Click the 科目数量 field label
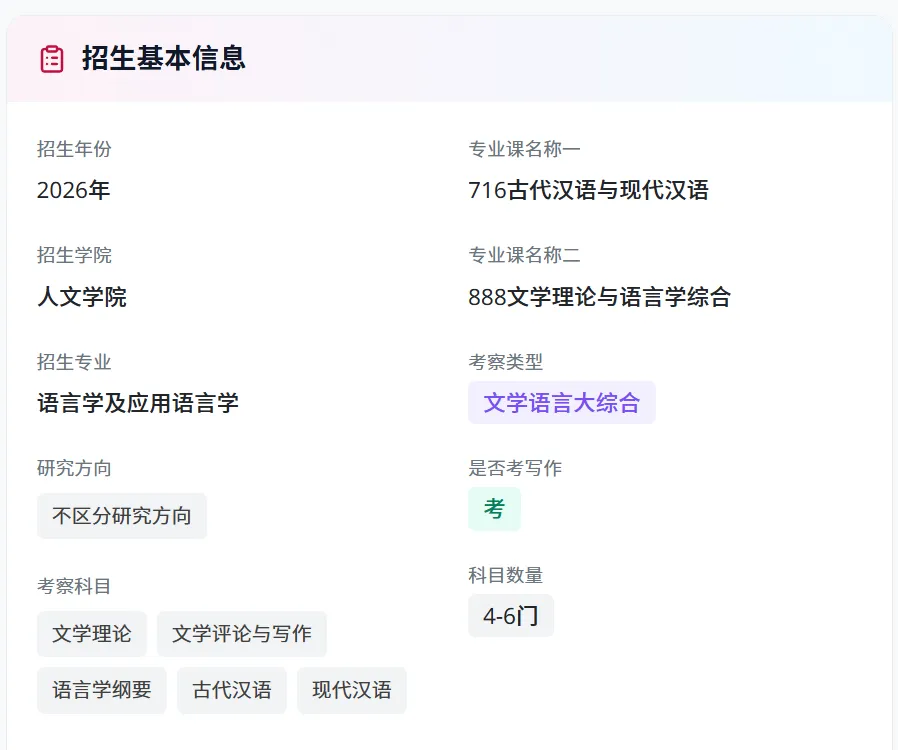This screenshot has width=898, height=750. click(506, 575)
